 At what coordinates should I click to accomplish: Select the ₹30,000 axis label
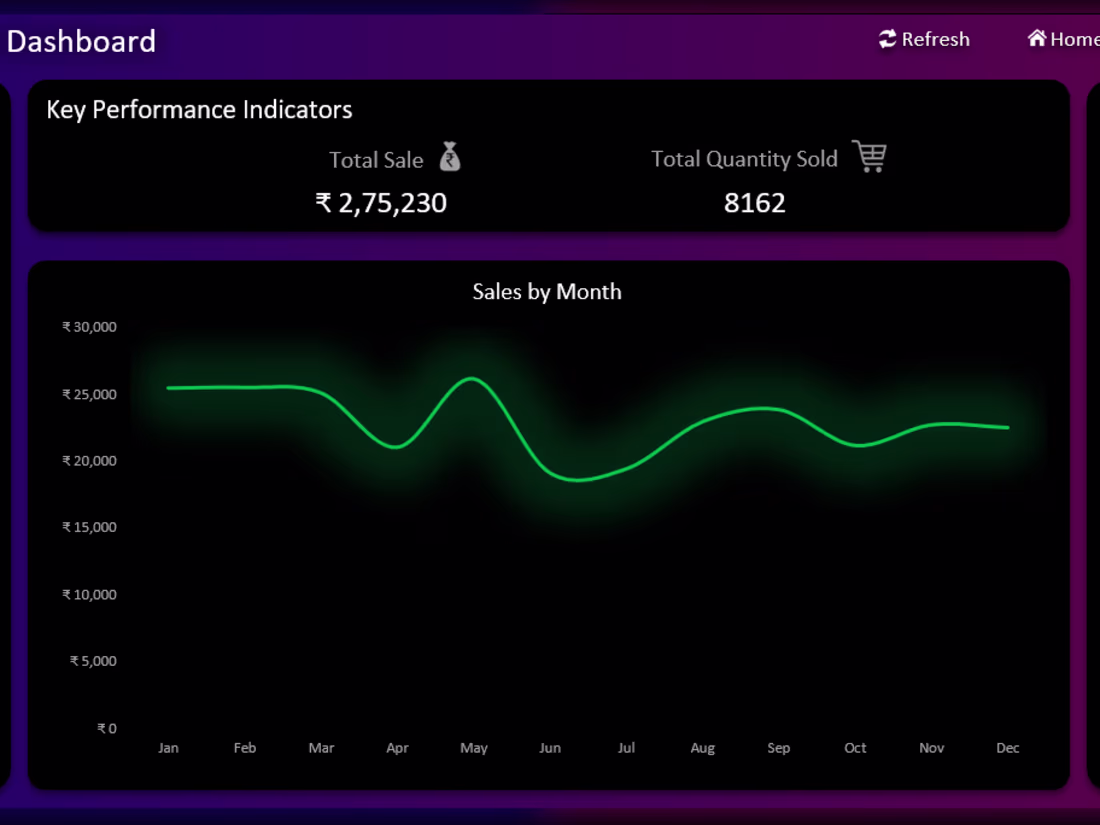[x=88, y=326]
